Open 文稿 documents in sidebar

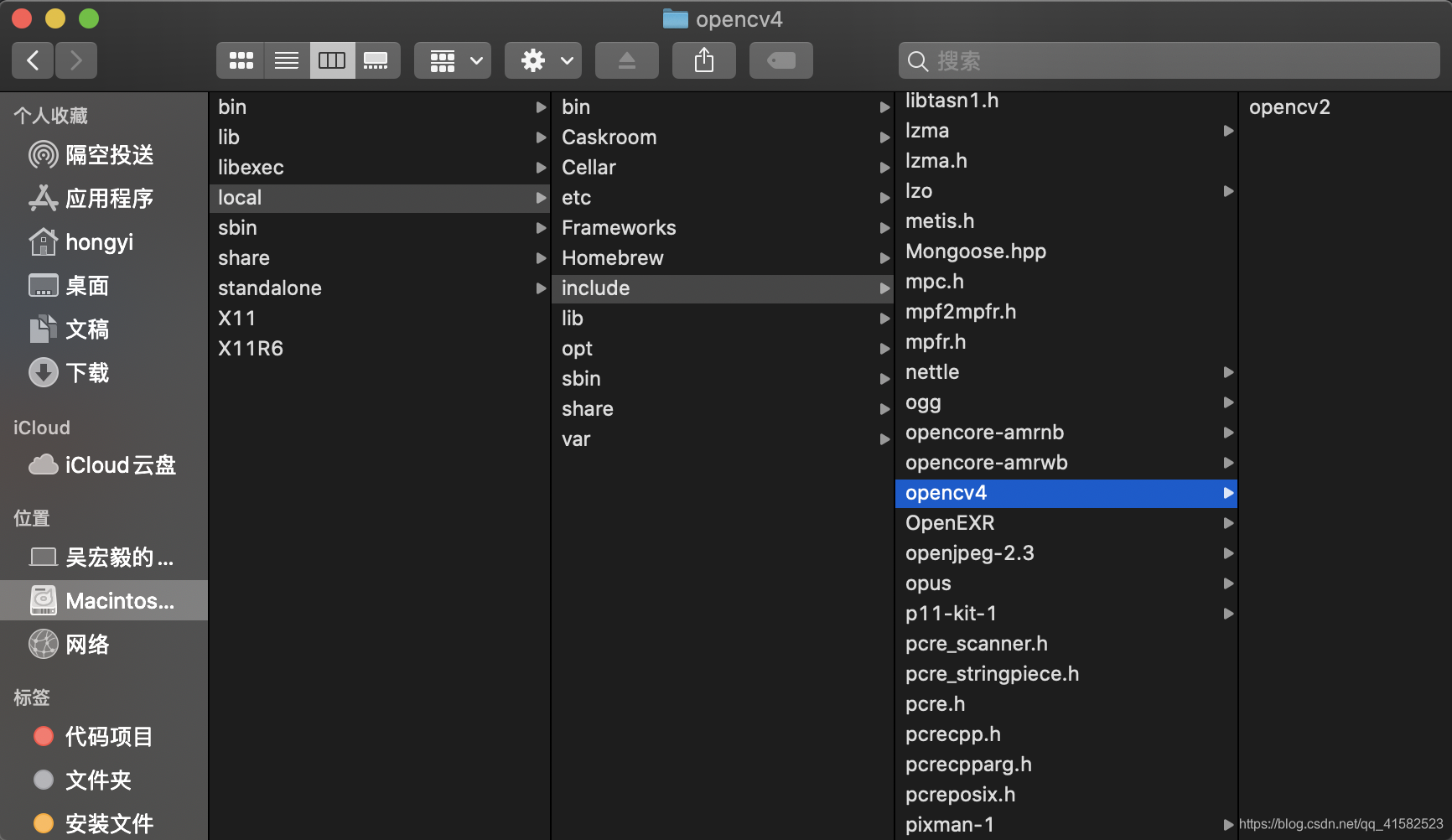pyautogui.click(x=104, y=329)
